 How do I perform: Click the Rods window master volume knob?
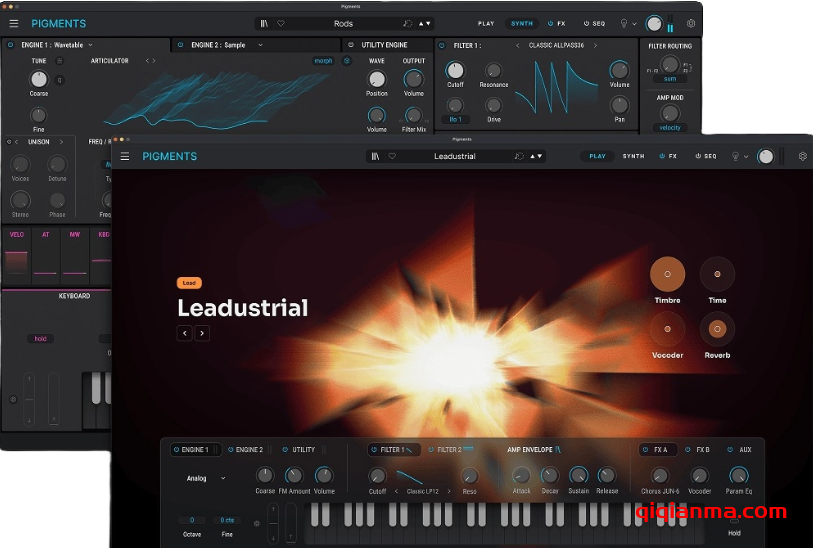click(x=654, y=23)
